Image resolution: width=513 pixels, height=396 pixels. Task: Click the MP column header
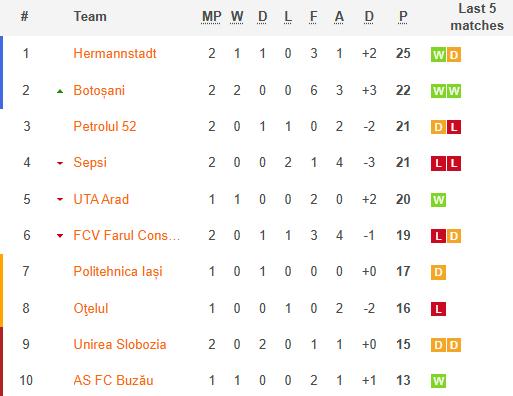(x=211, y=17)
